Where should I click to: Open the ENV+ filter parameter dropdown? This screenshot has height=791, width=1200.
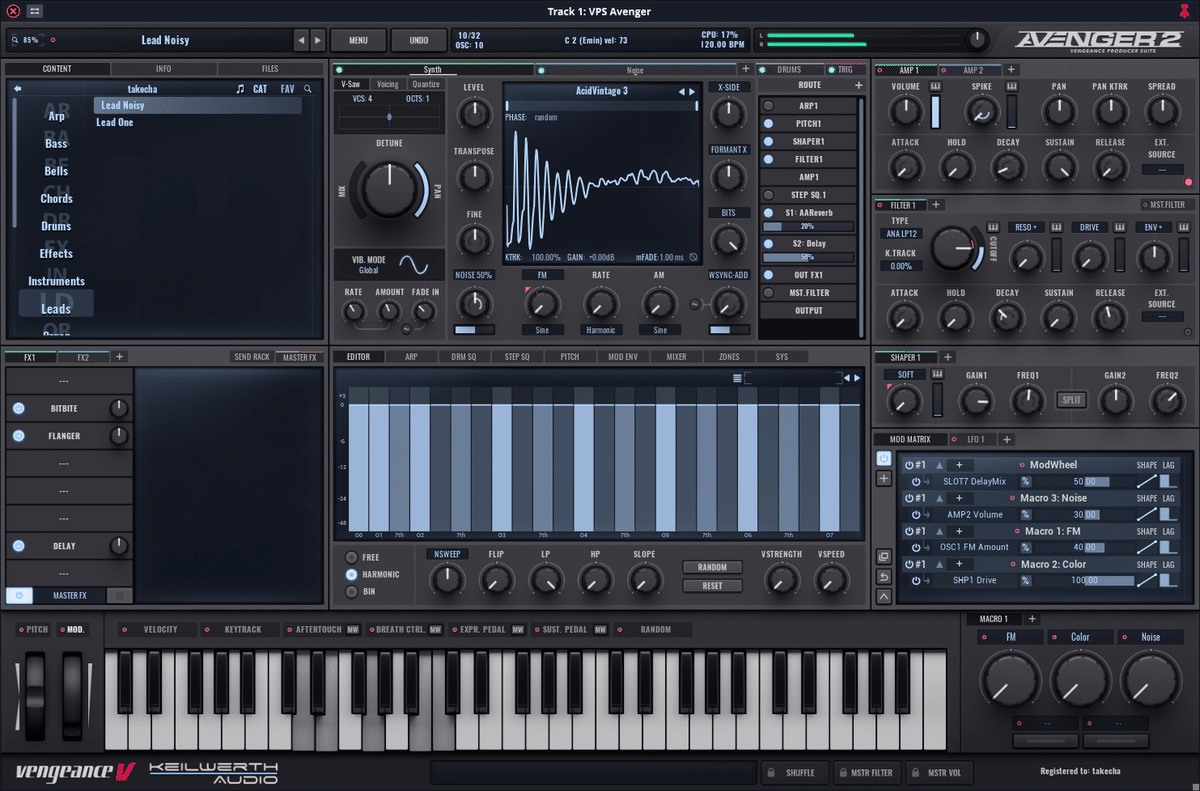tap(1153, 227)
